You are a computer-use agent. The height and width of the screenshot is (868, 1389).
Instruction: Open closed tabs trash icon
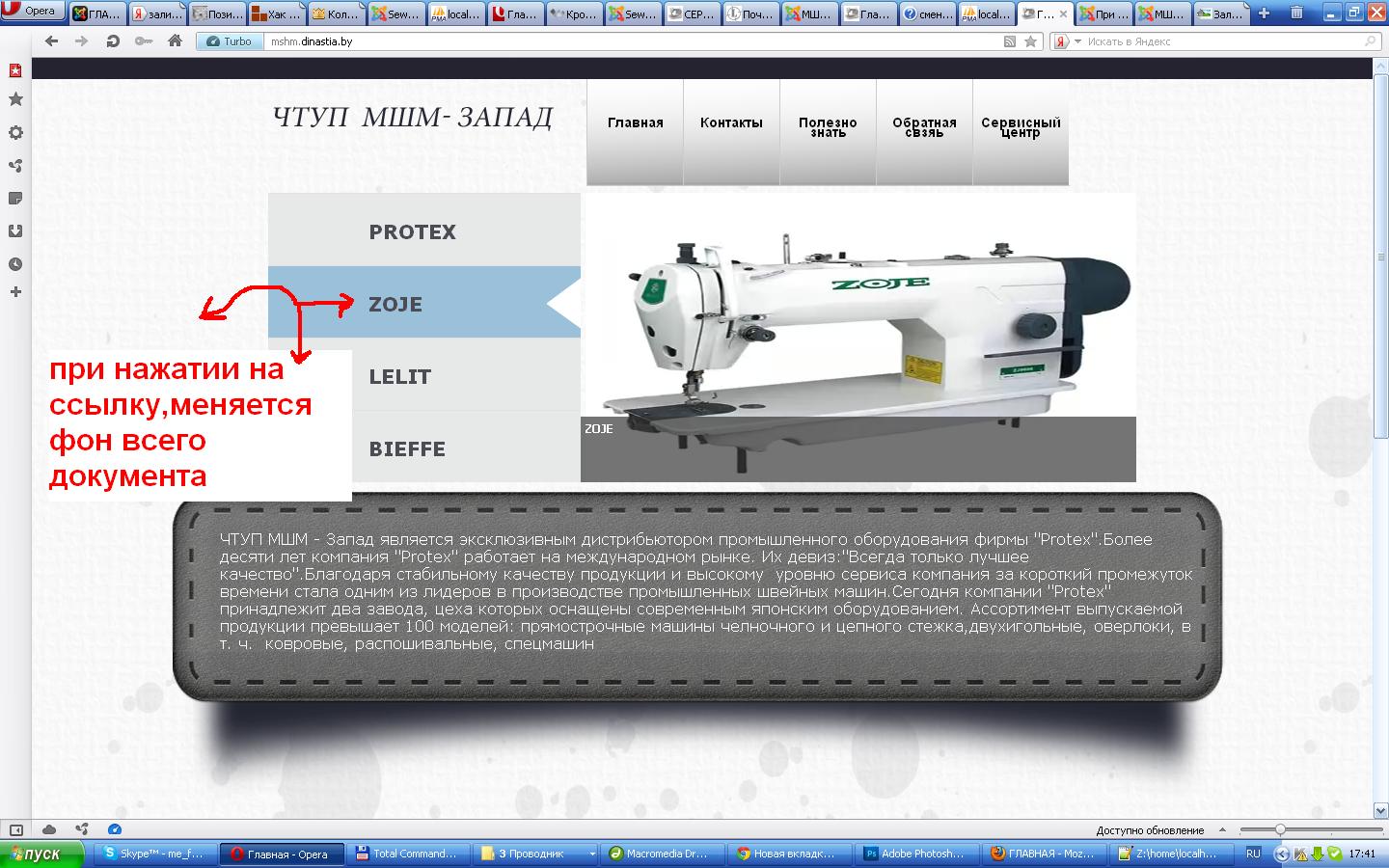pyautogui.click(x=1294, y=14)
